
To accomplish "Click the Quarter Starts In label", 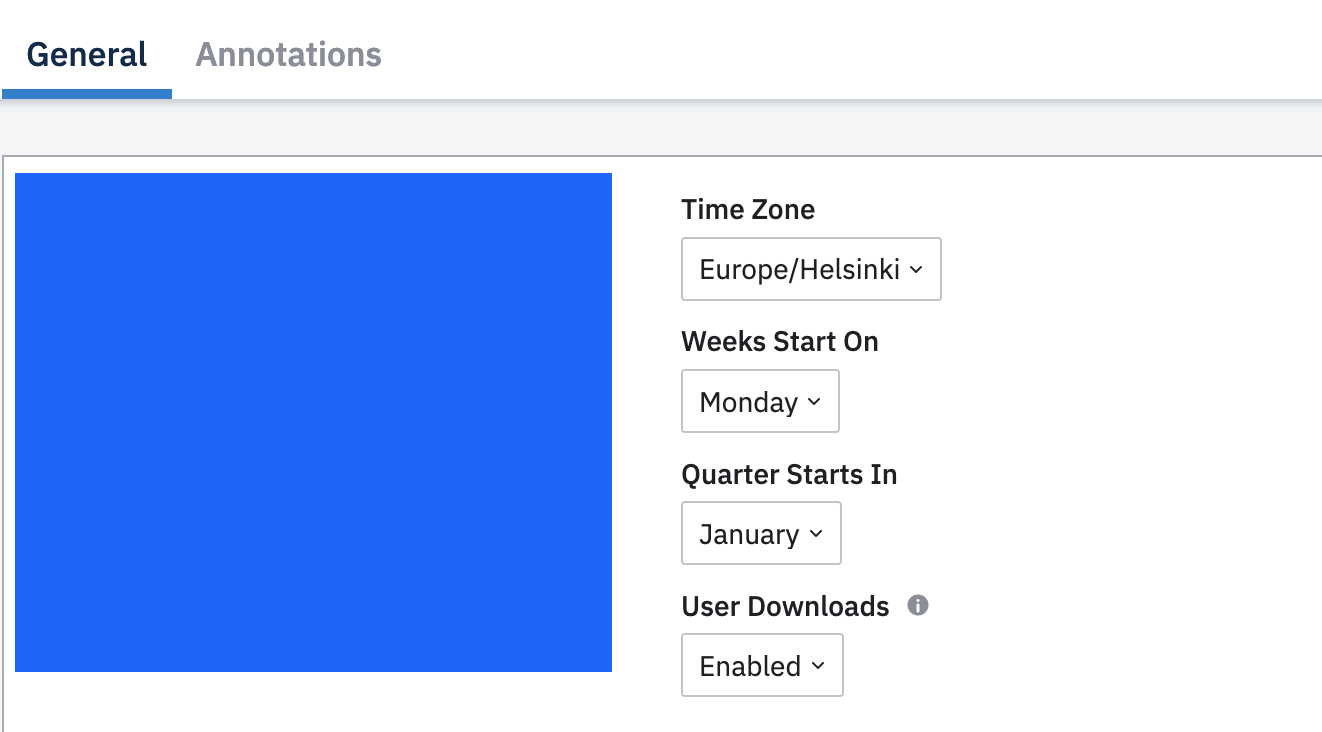I will click(x=789, y=474).
